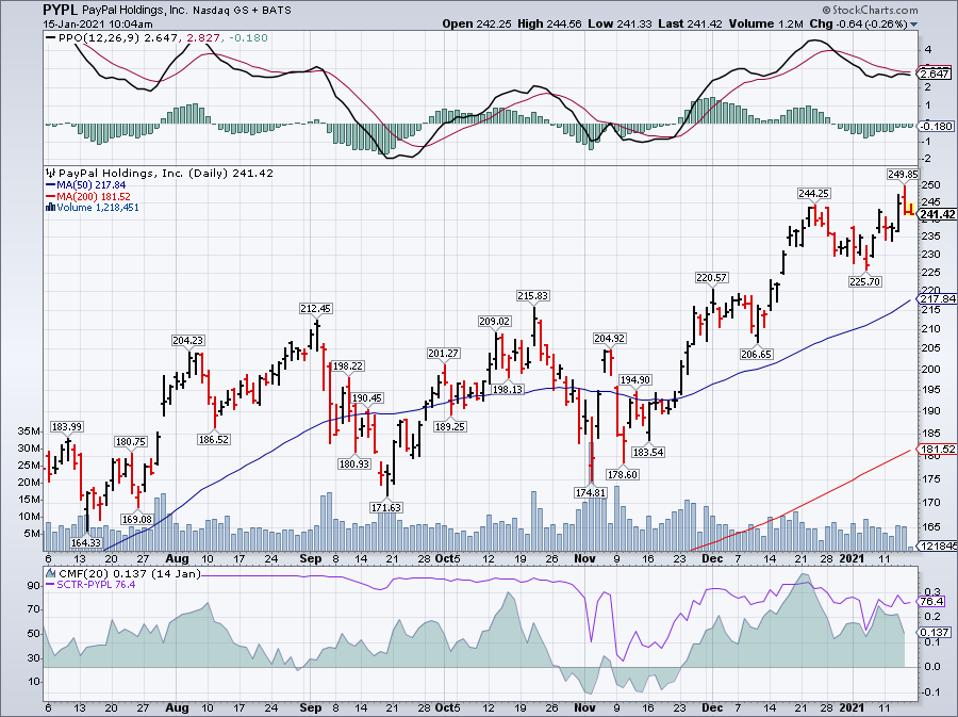Click the "High 244.56" quote value
The width and height of the screenshot is (958, 717).
(x=549, y=24)
